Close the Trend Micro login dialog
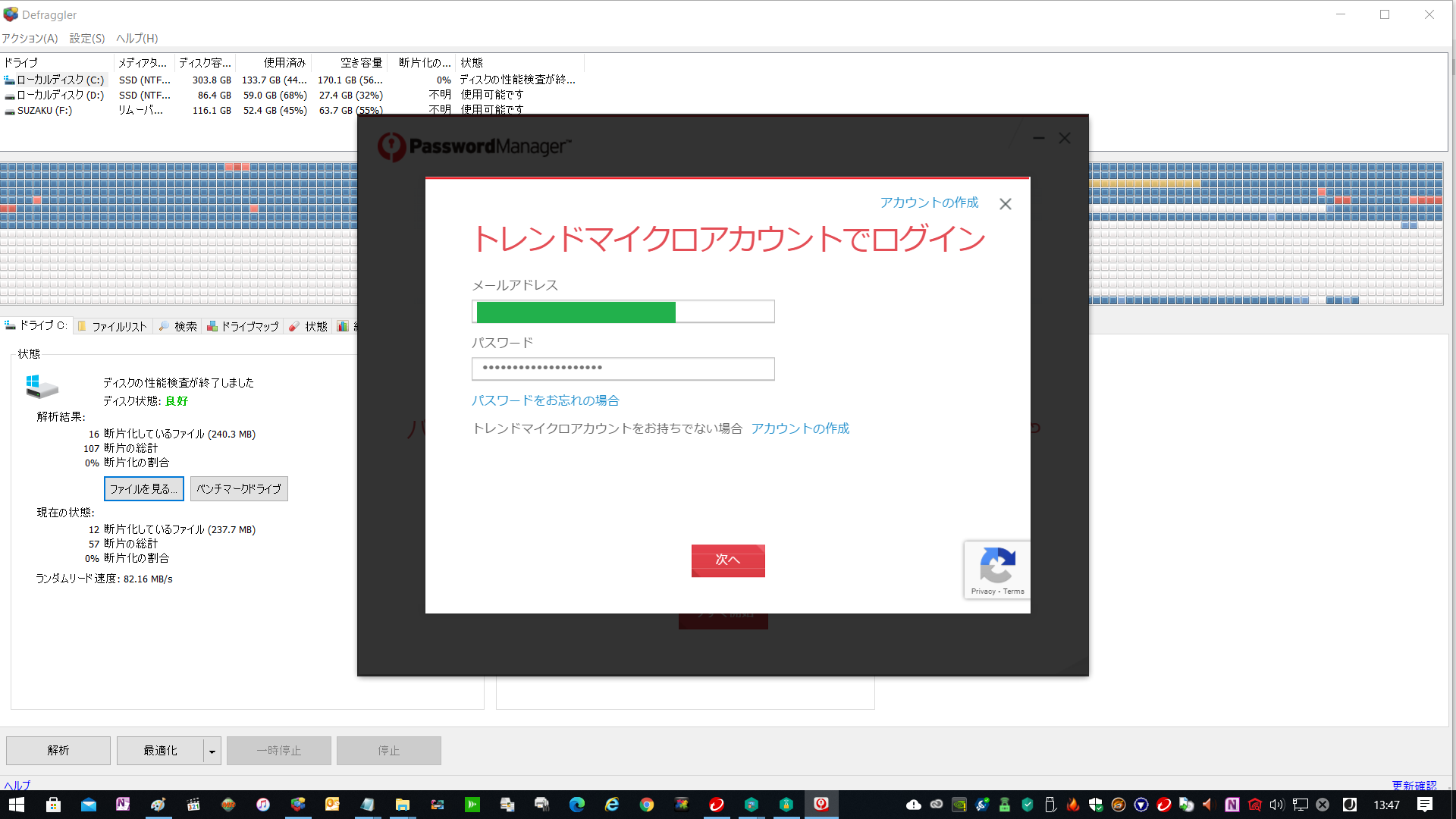The height and width of the screenshot is (819, 1456). [x=1006, y=204]
